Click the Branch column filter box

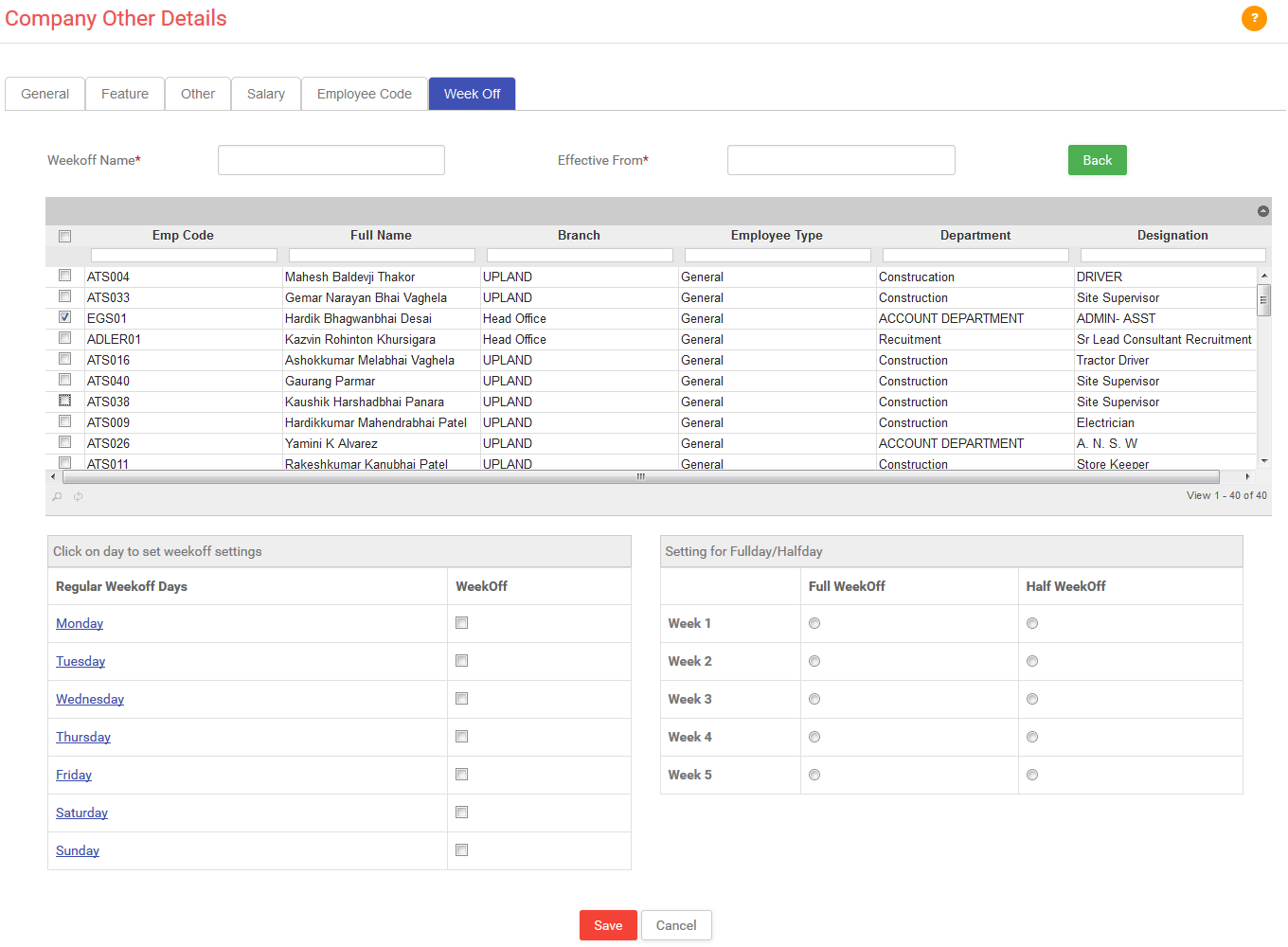point(580,255)
